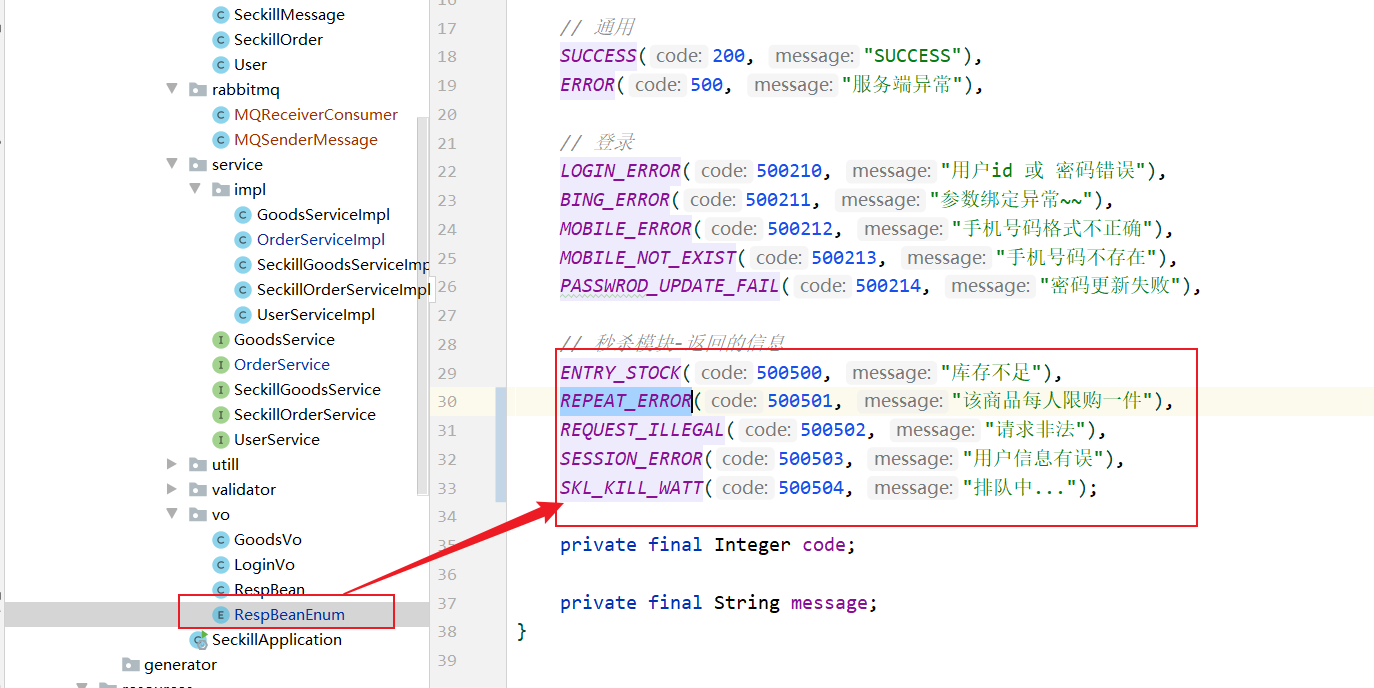Click the class icon beside SeckillMessage
The height and width of the screenshot is (688, 1374).
point(220,14)
